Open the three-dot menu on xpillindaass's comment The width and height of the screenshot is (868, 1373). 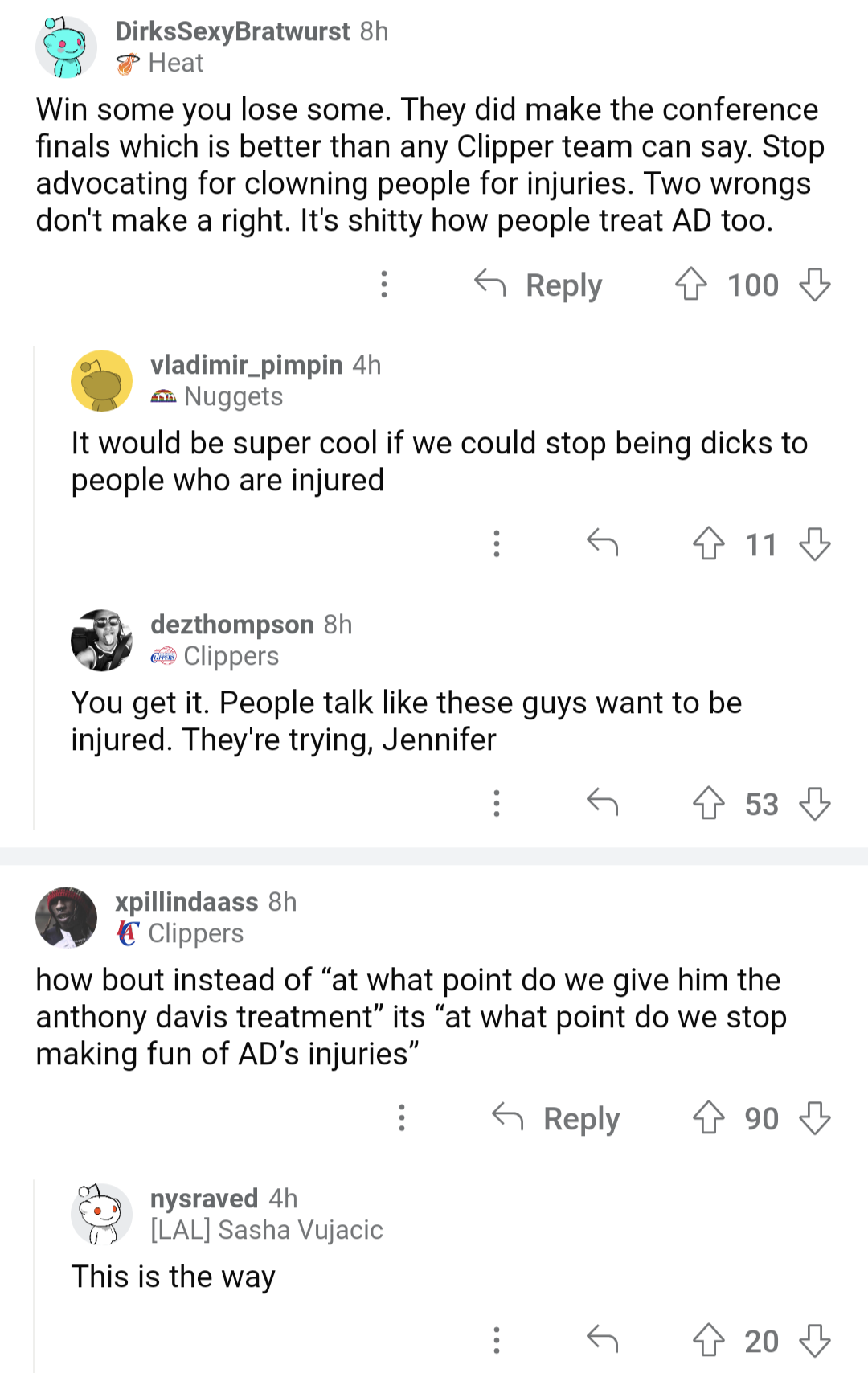[403, 1119]
